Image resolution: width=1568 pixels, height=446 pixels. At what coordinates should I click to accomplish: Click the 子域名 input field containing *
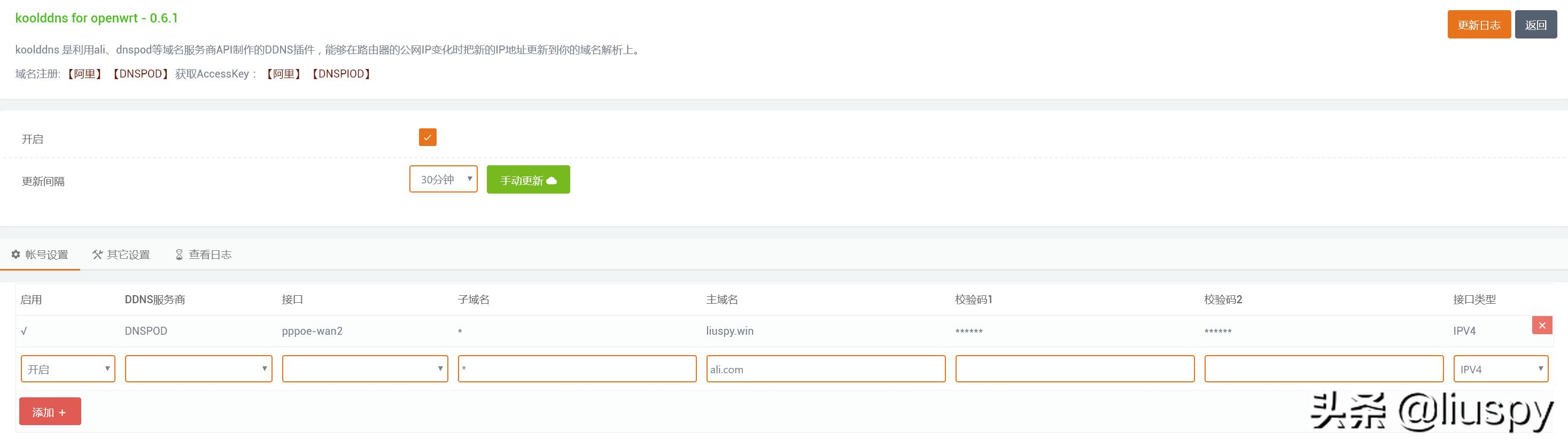coord(577,368)
